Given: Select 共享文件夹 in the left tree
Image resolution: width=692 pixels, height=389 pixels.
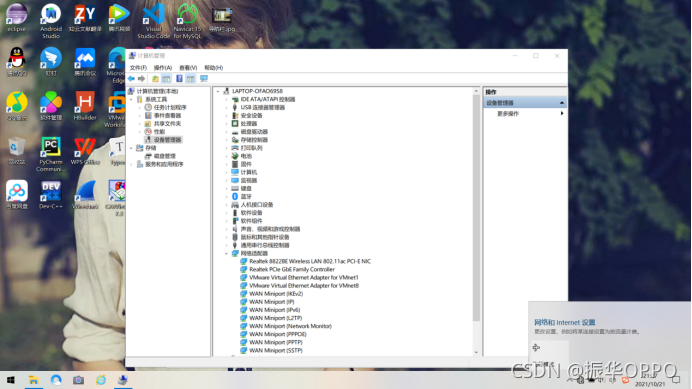Looking at the screenshot, I should (167, 124).
